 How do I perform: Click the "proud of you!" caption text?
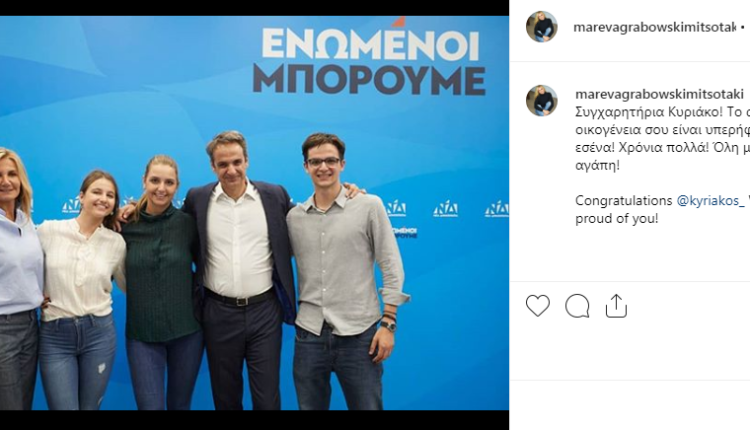617,219
